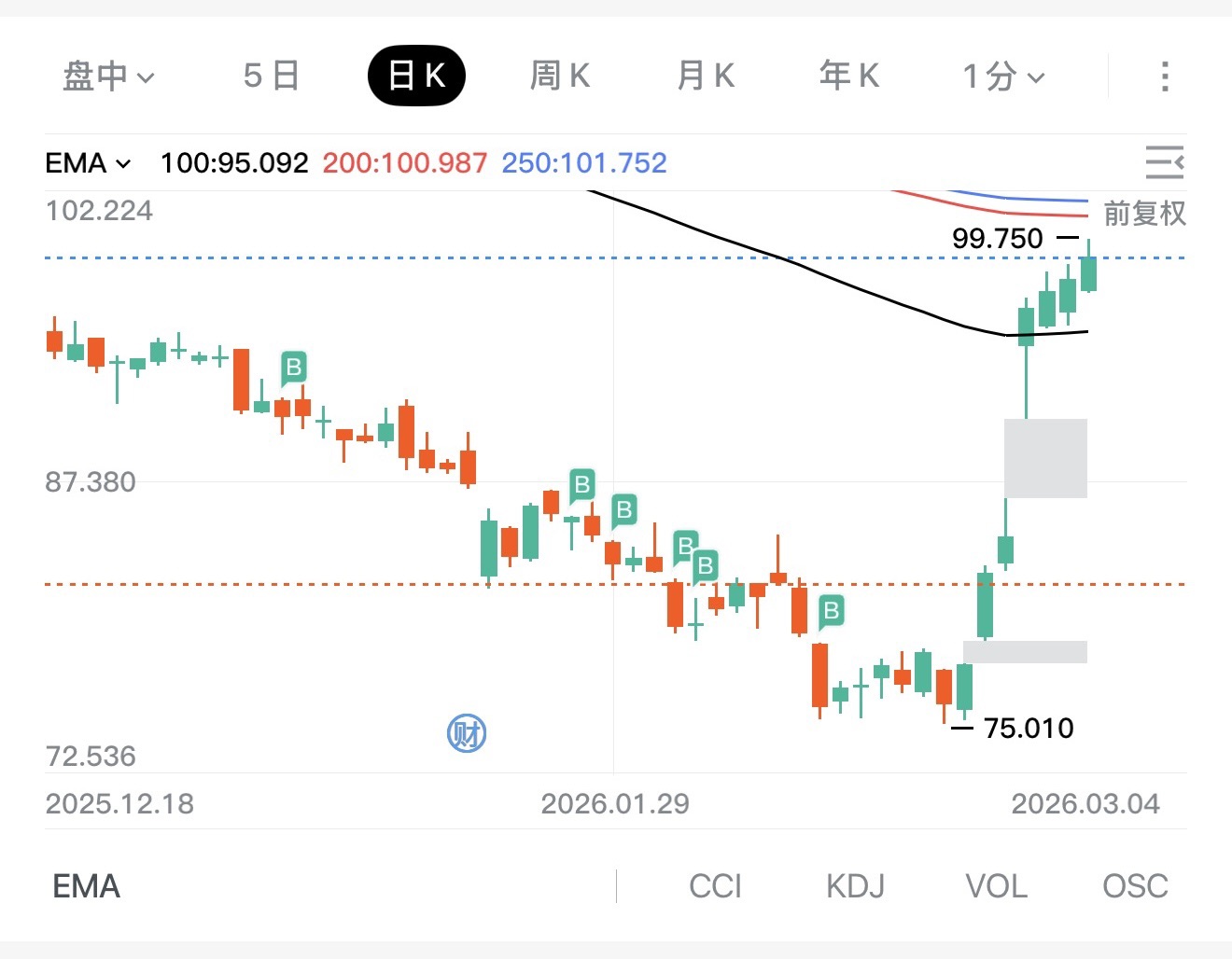This screenshot has height=959, width=1232.
Task: Open the three-dot more options menu
Action: point(1164,76)
